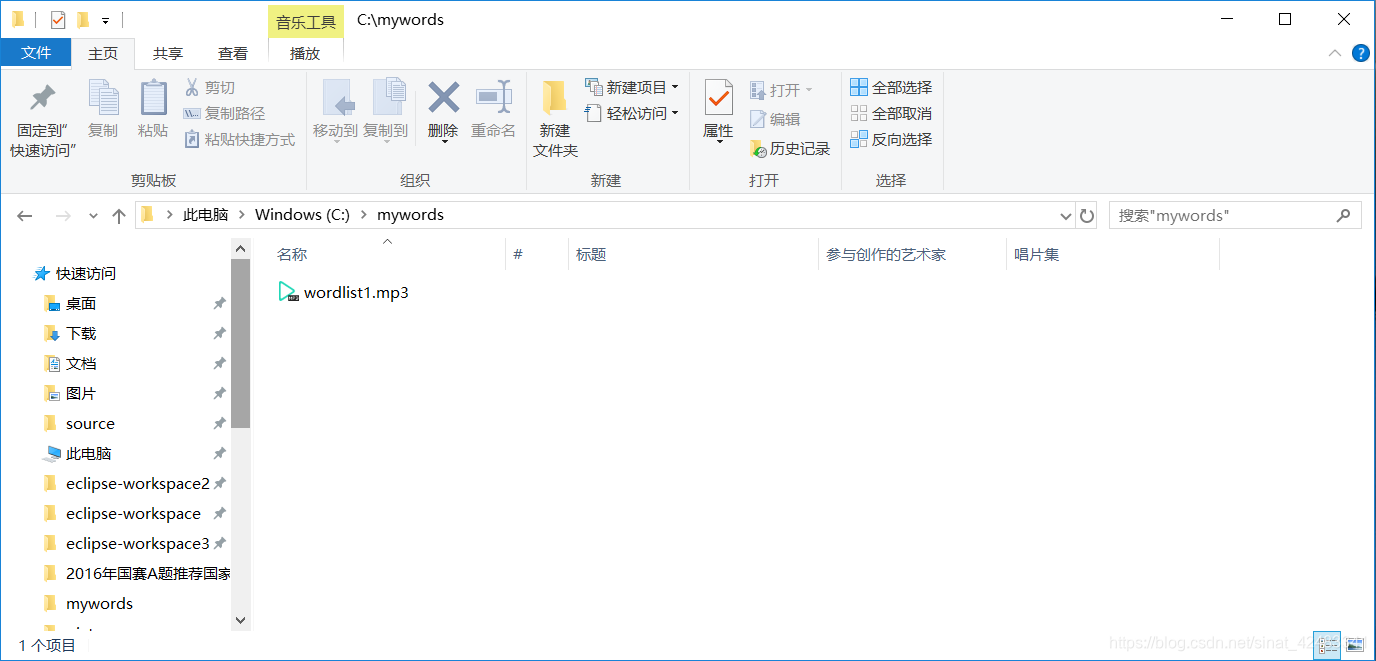This screenshot has width=1376, height=661.
Task: Click the quick access Properties checkmark icon
Action: click(58, 19)
